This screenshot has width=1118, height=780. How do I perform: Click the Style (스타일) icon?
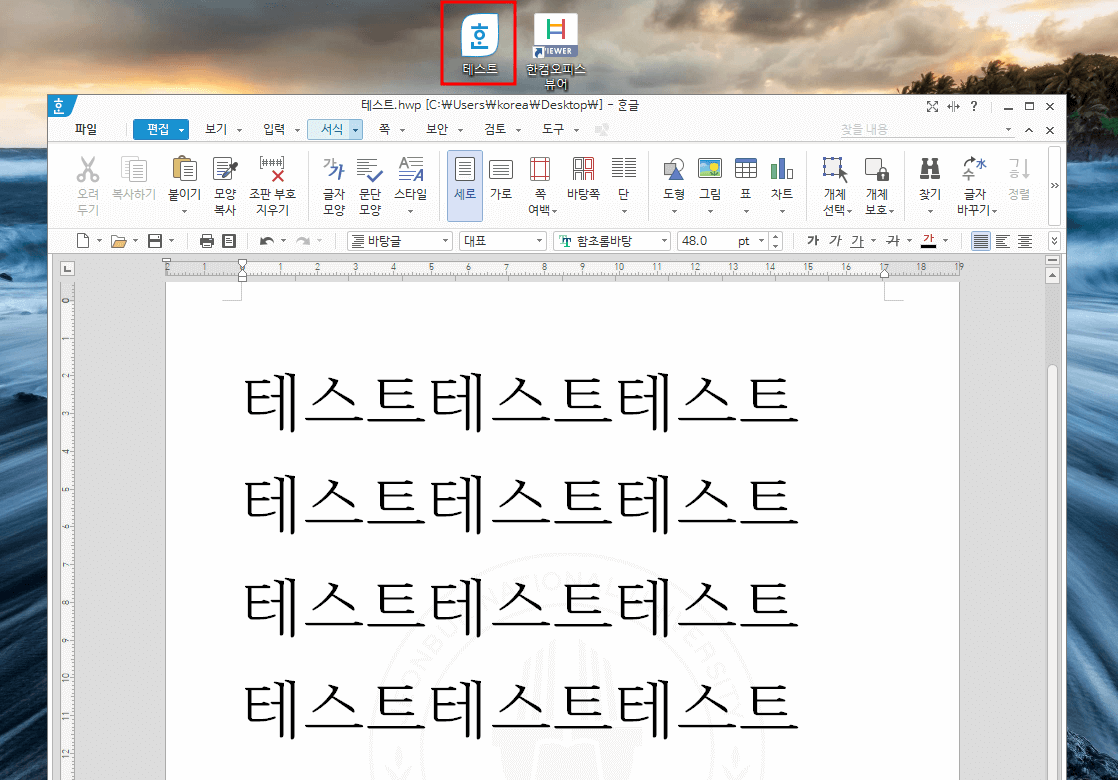411,170
